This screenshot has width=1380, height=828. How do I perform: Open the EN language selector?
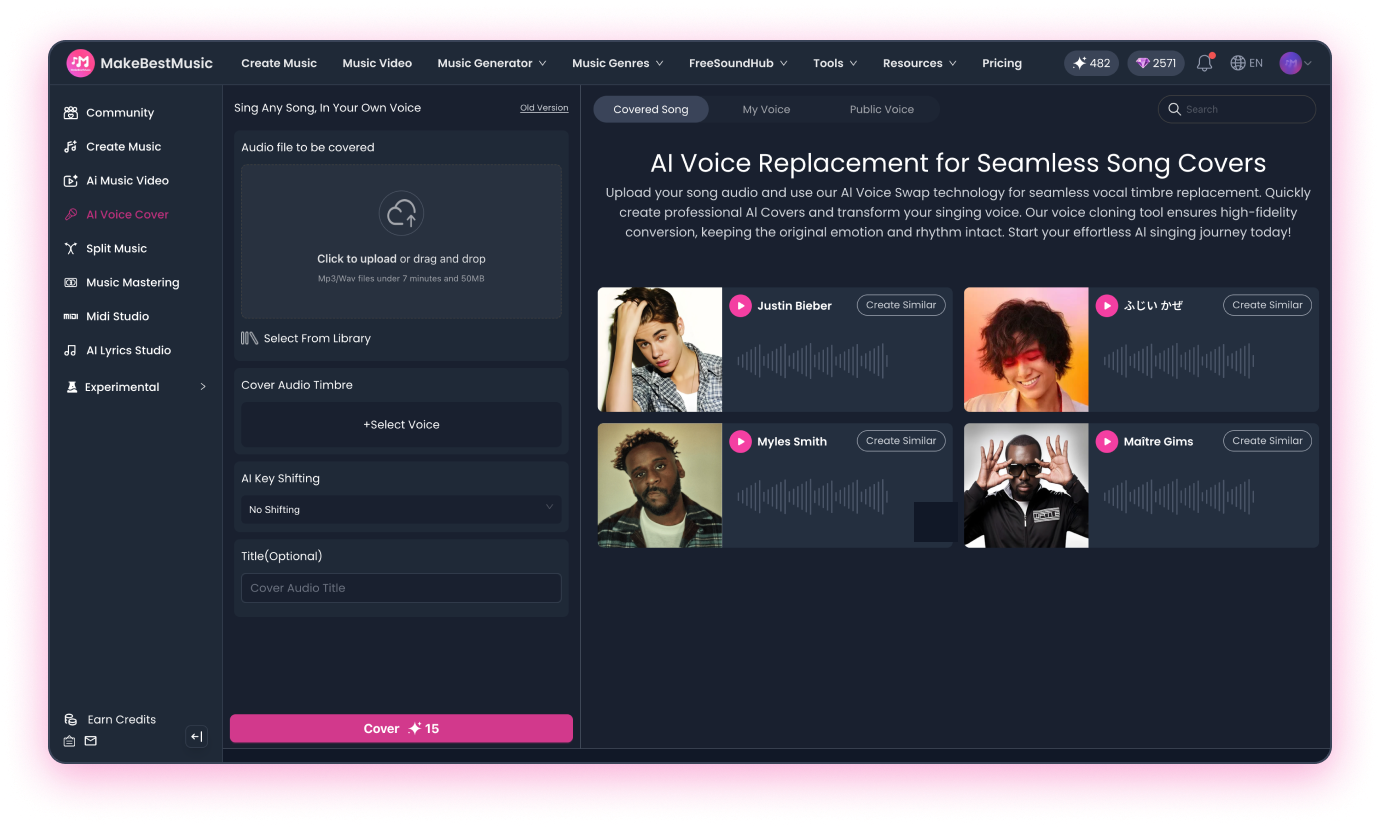[x=1246, y=63]
